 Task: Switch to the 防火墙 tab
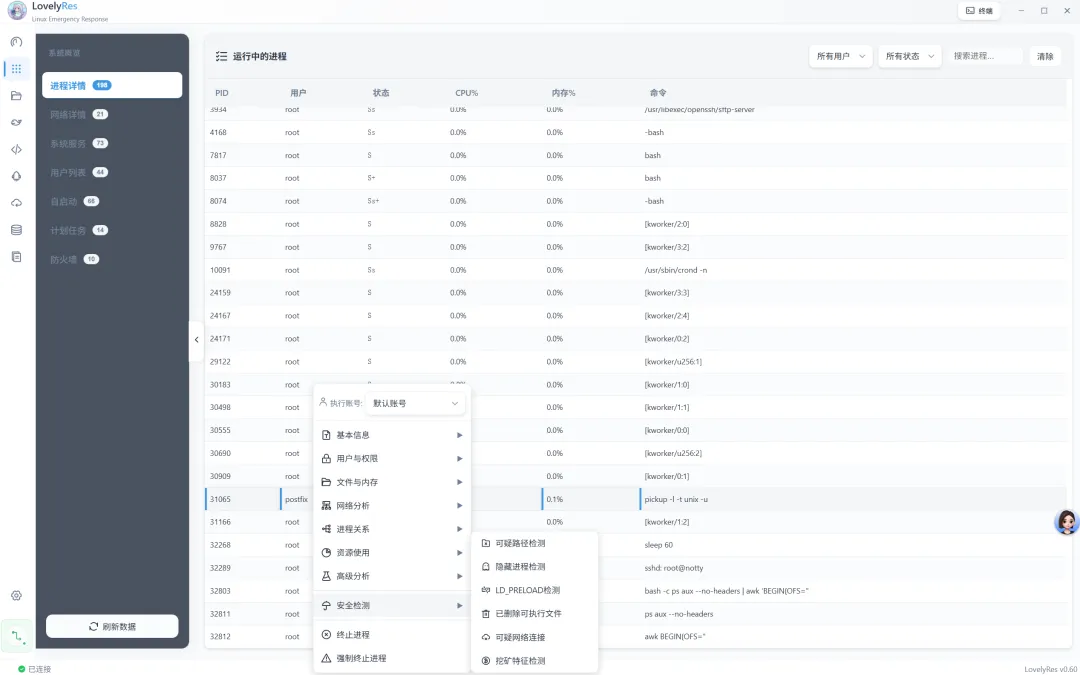tap(112, 259)
